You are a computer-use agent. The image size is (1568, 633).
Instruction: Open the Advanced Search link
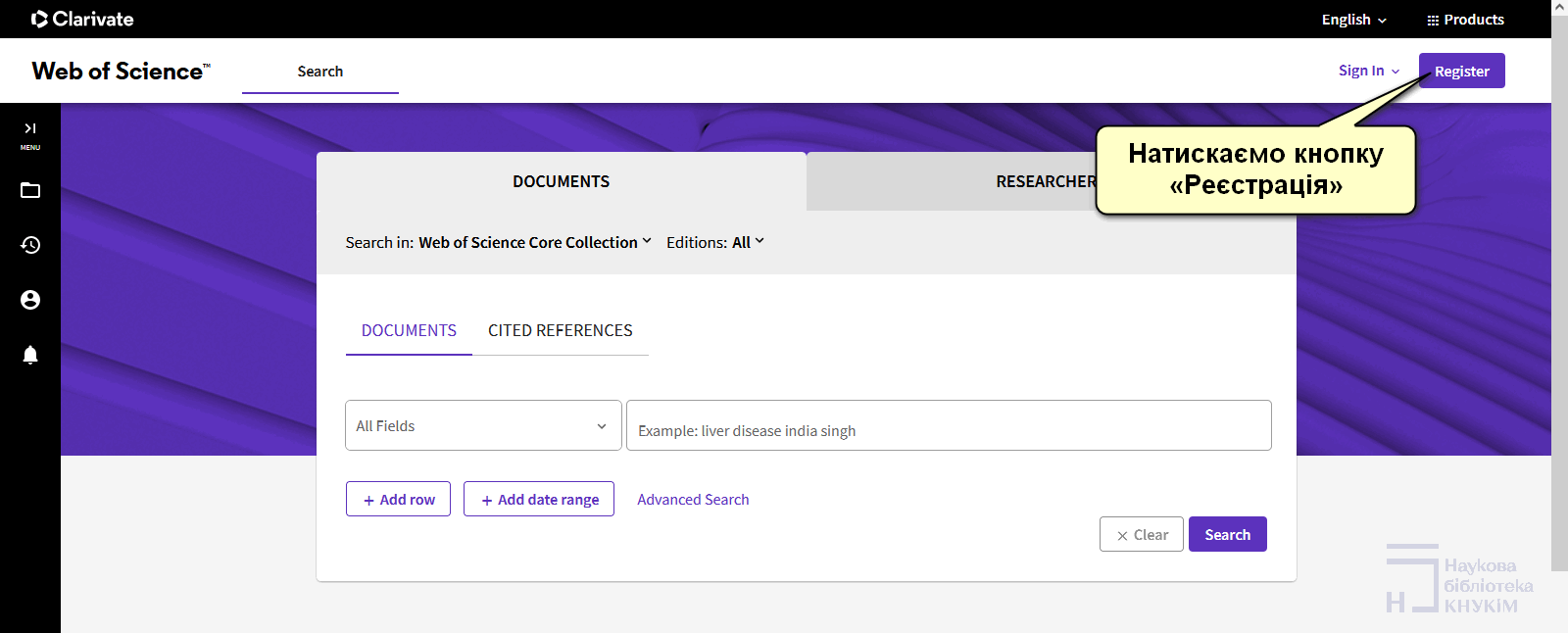point(693,499)
